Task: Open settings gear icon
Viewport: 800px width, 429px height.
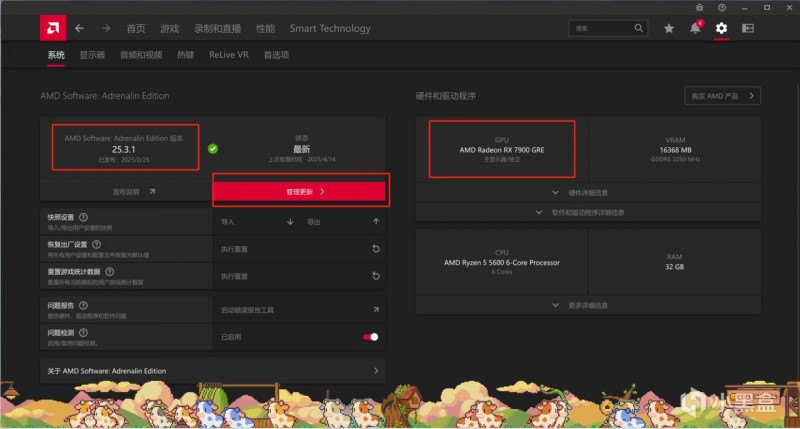Action: (x=721, y=28)
